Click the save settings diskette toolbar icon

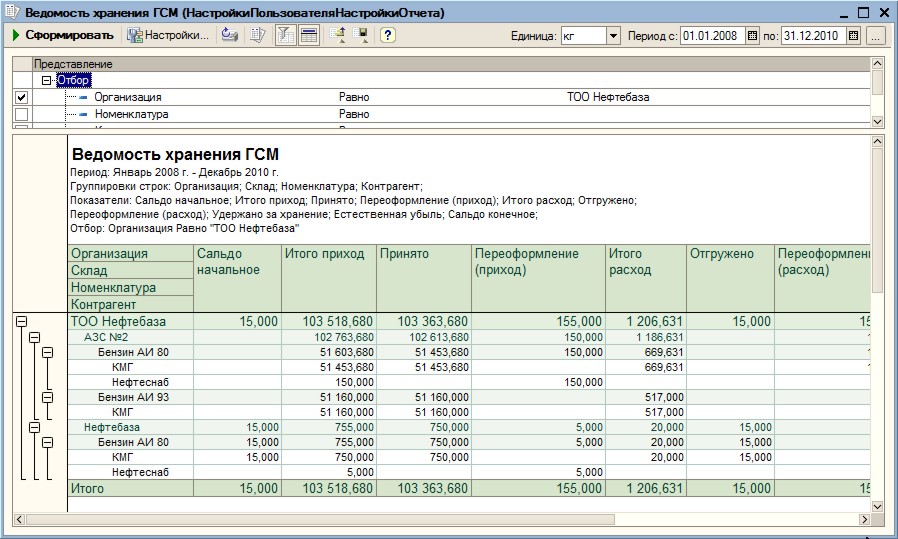(361, 36)
